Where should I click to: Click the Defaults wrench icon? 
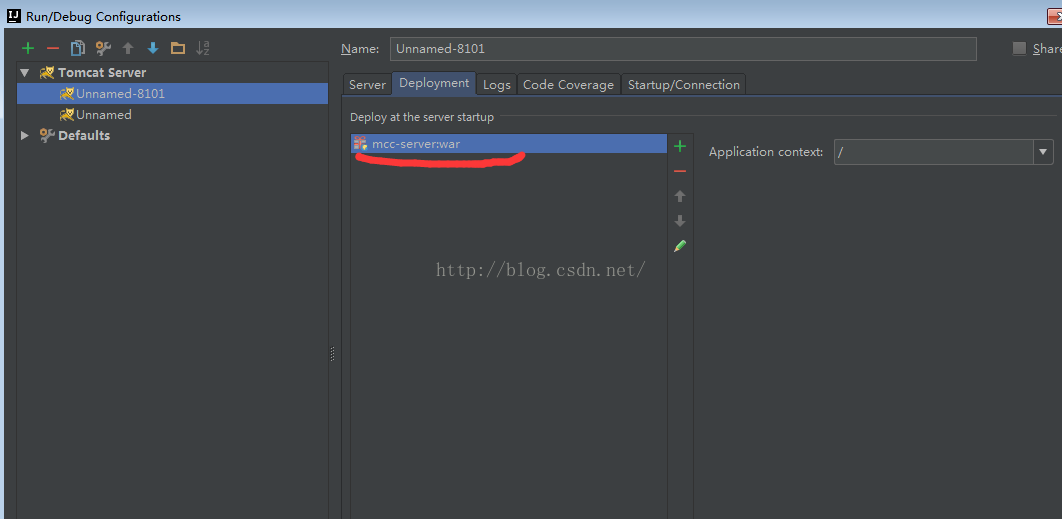[x=47, y=136]
